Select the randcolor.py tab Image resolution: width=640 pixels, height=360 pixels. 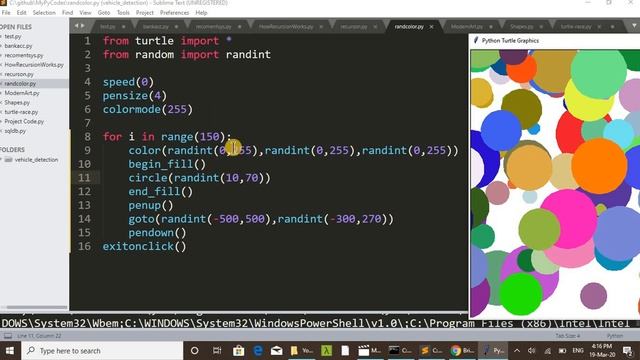pos(409,27)
